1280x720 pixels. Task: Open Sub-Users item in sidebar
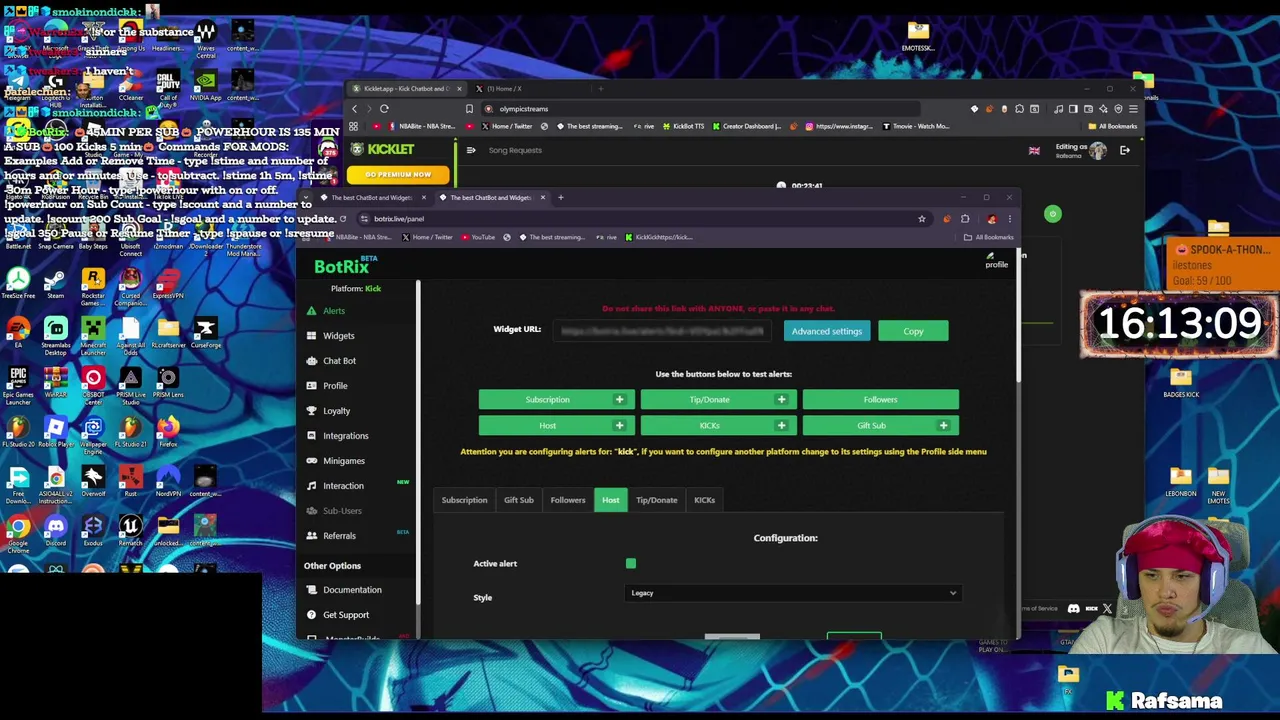[x=342, y=511]
